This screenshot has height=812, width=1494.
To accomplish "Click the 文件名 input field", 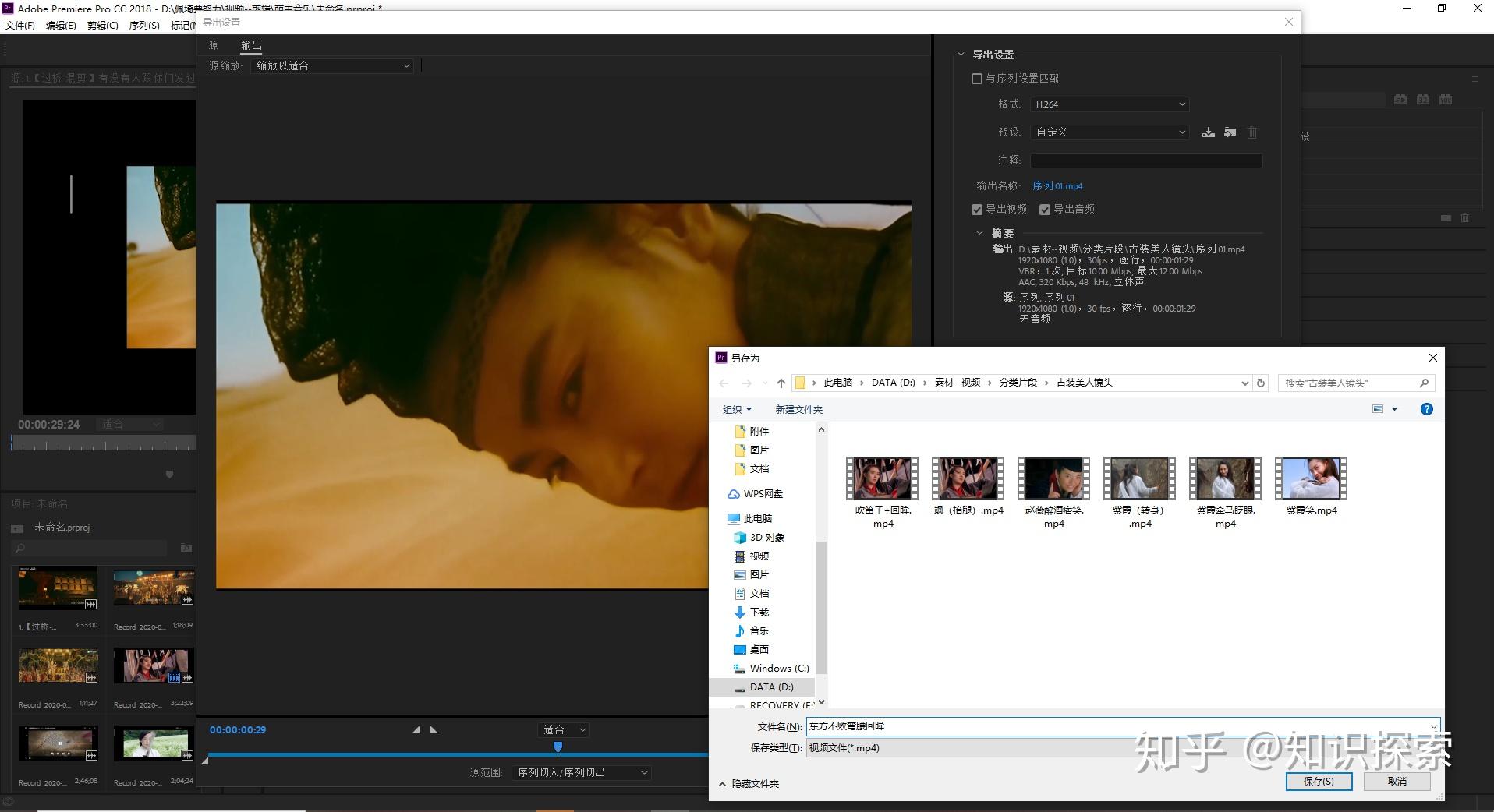I will [1123, 726].
